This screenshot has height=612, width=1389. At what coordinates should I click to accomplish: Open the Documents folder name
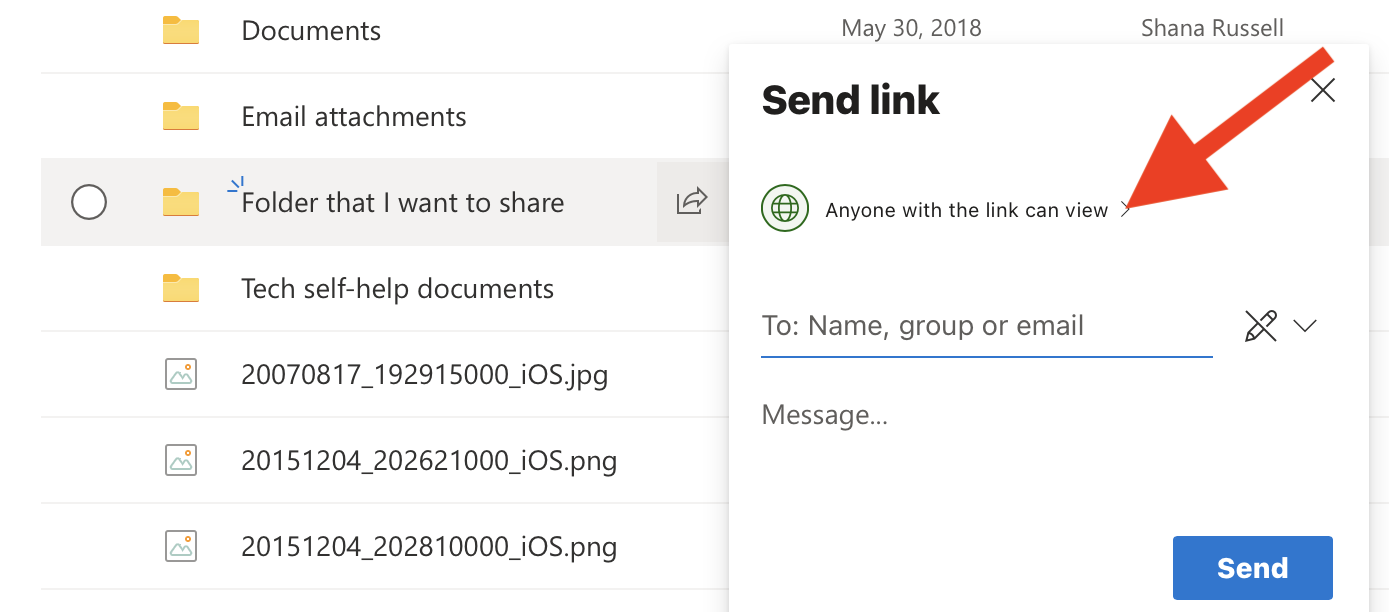(x=311, y=30)
